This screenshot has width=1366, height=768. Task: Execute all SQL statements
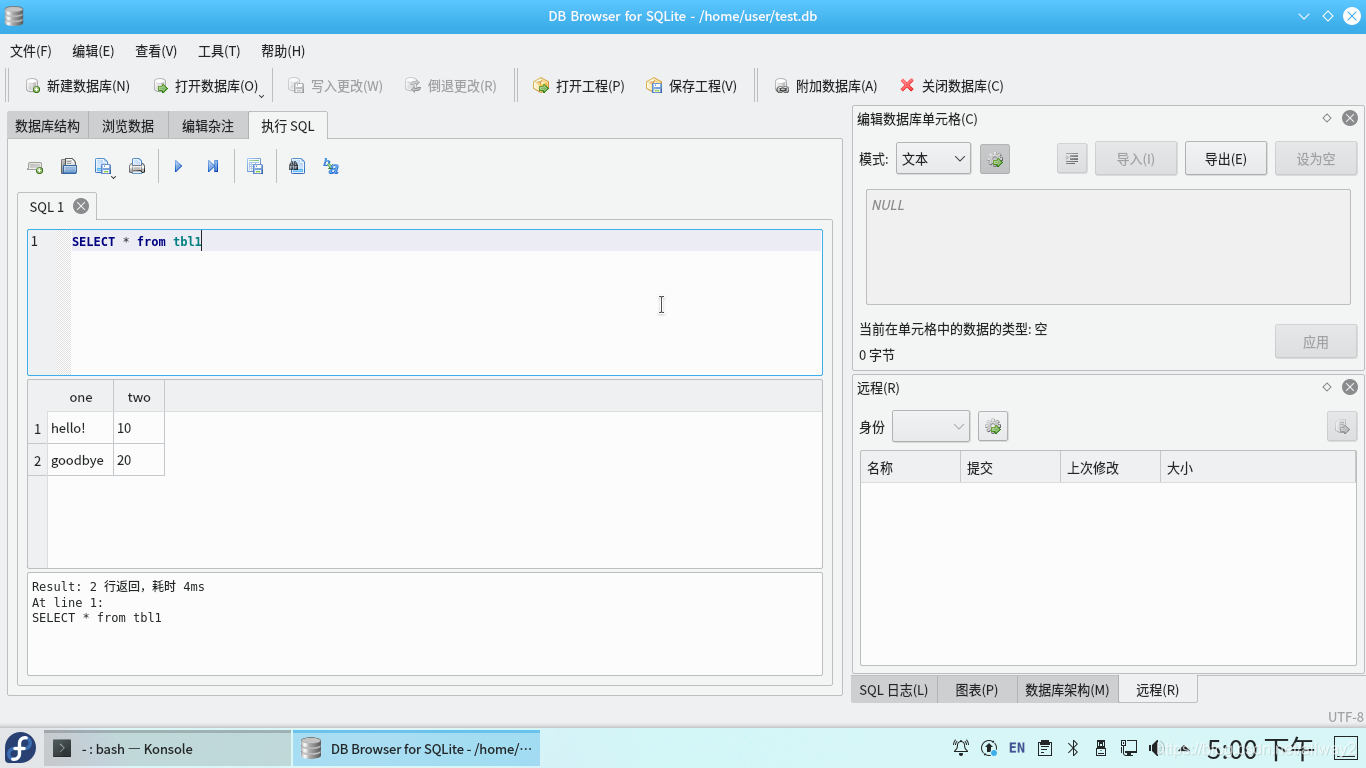click(x=178, y=166)
